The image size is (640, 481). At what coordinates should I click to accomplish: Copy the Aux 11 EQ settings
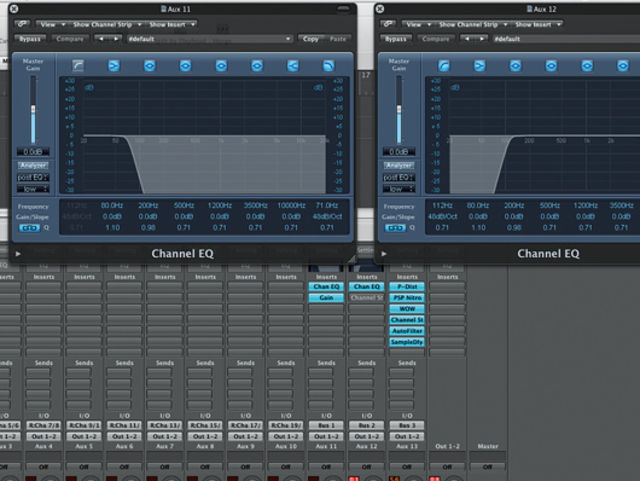tap(311, 39)
